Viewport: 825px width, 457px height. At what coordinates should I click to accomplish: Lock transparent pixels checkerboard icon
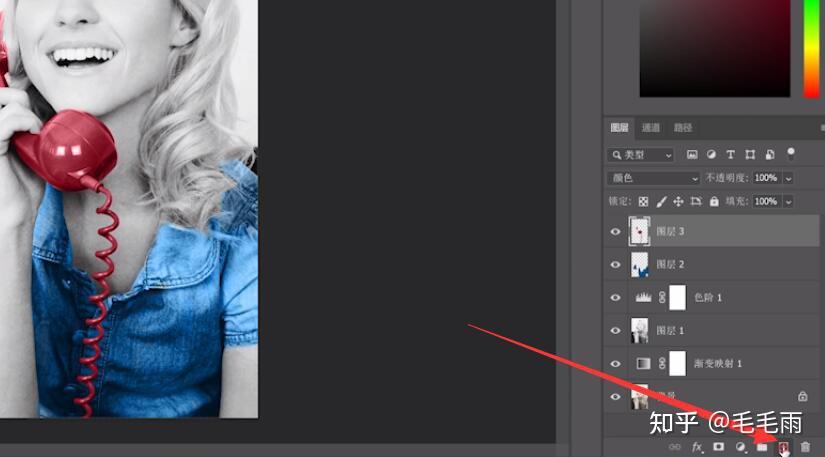[x=643, y=201]
